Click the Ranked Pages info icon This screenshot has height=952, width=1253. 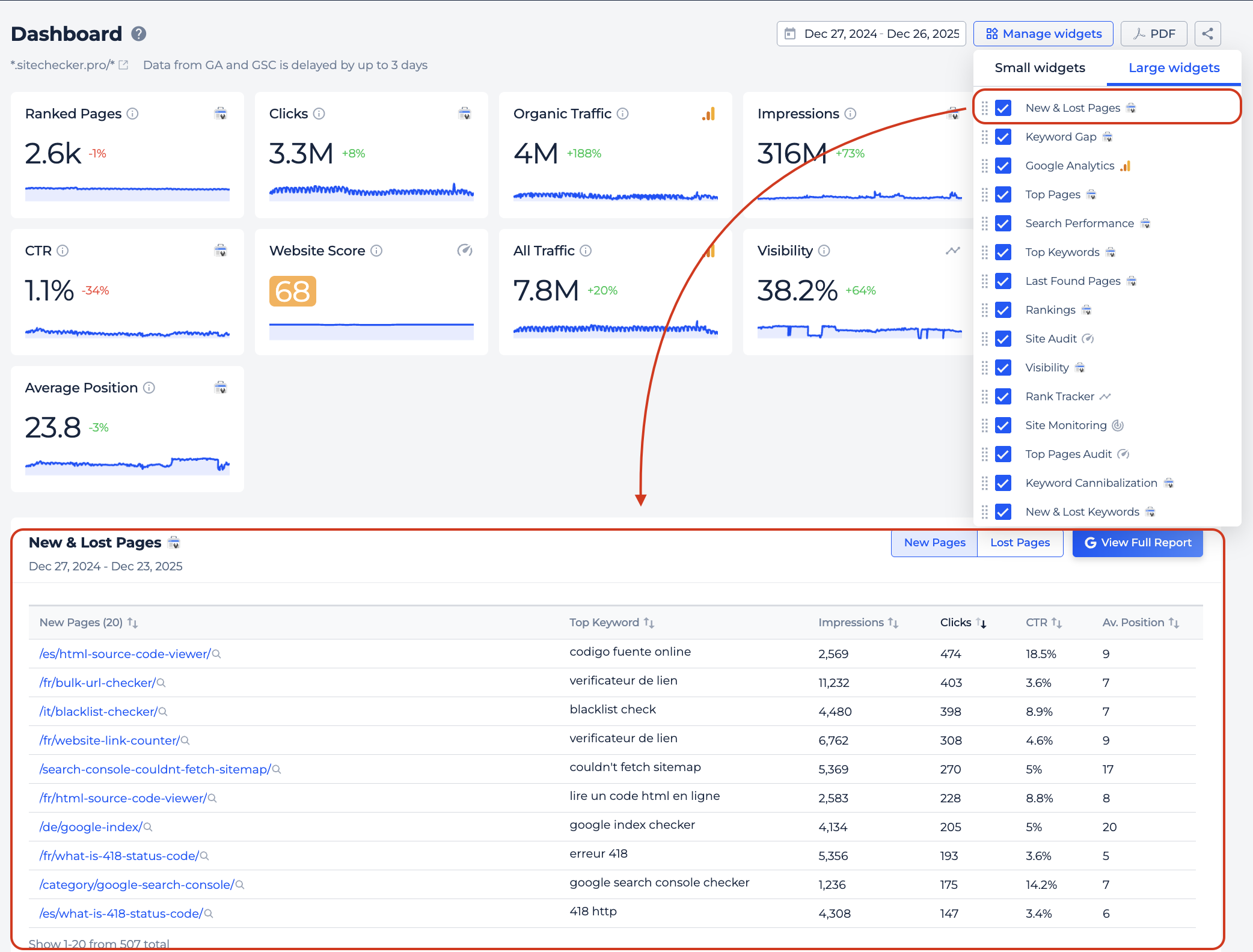click(133, 114)
